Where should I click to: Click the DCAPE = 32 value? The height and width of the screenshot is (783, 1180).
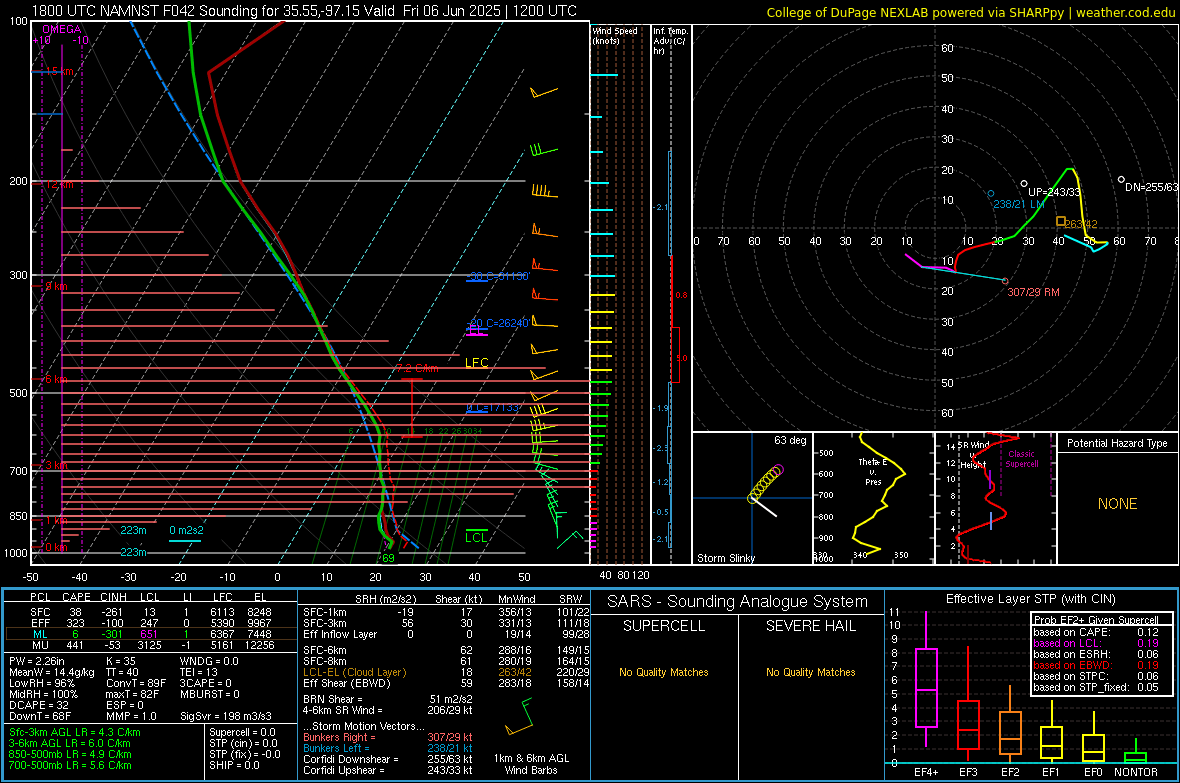point(39,705)
